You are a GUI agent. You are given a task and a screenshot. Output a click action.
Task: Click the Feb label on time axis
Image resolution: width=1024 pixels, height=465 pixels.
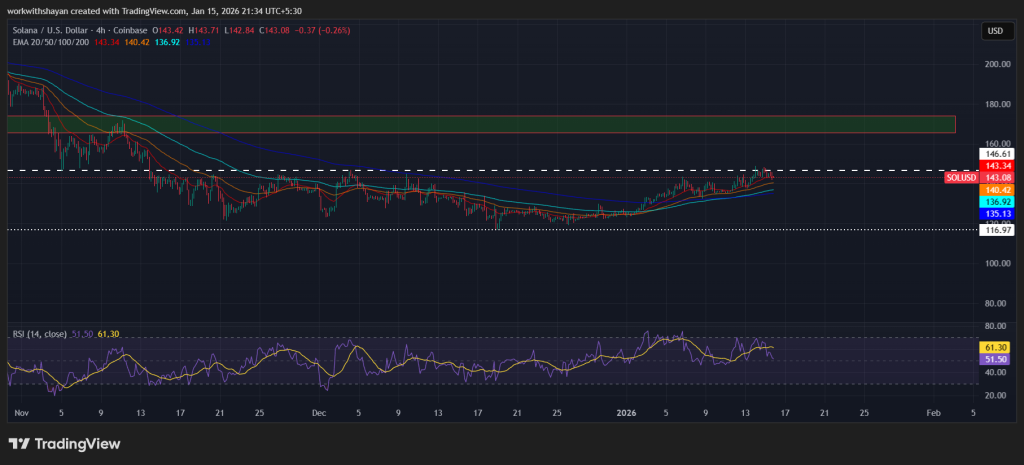[x=933, y=412]
